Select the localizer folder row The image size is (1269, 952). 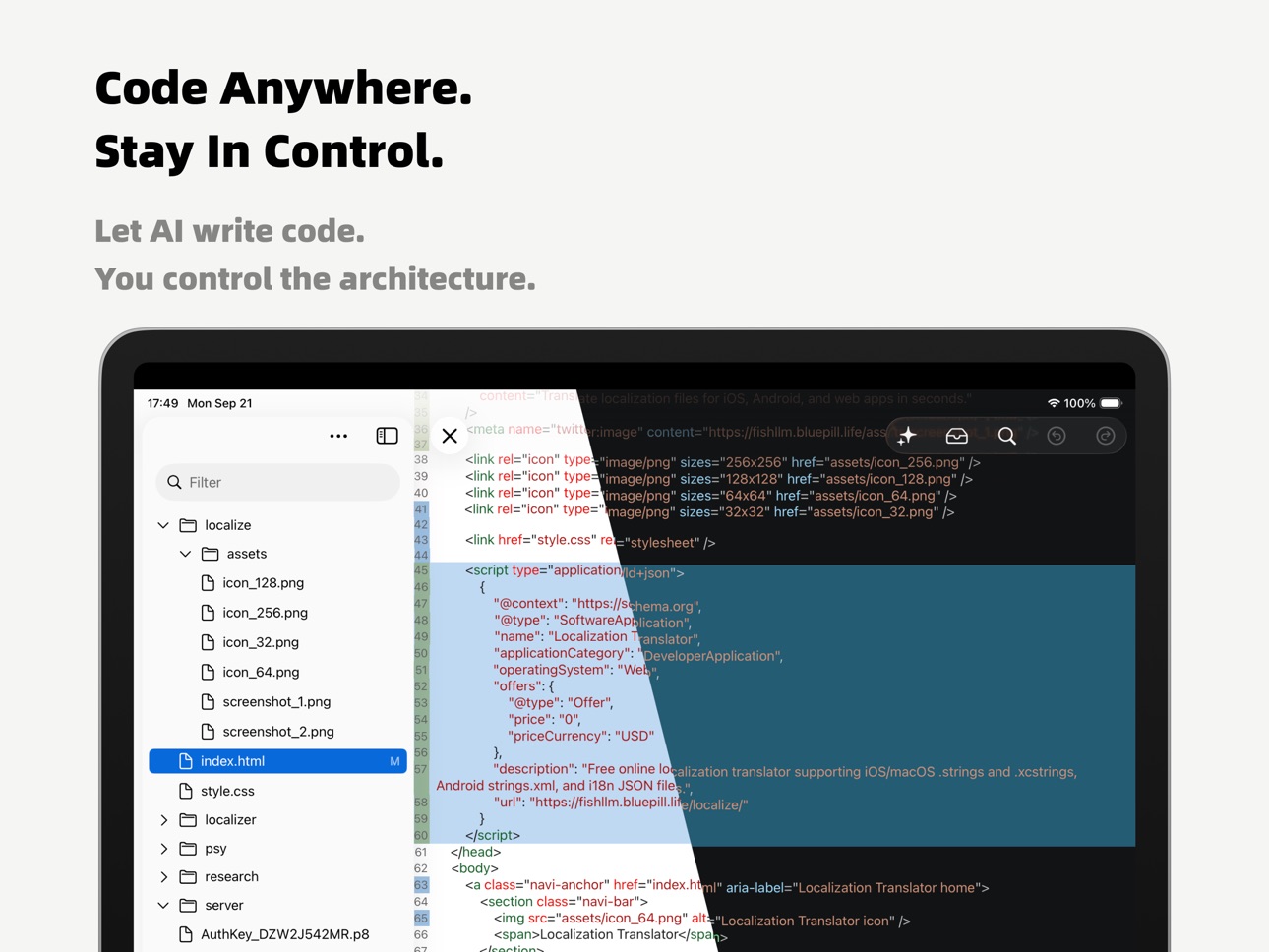(x=277, y=819)
